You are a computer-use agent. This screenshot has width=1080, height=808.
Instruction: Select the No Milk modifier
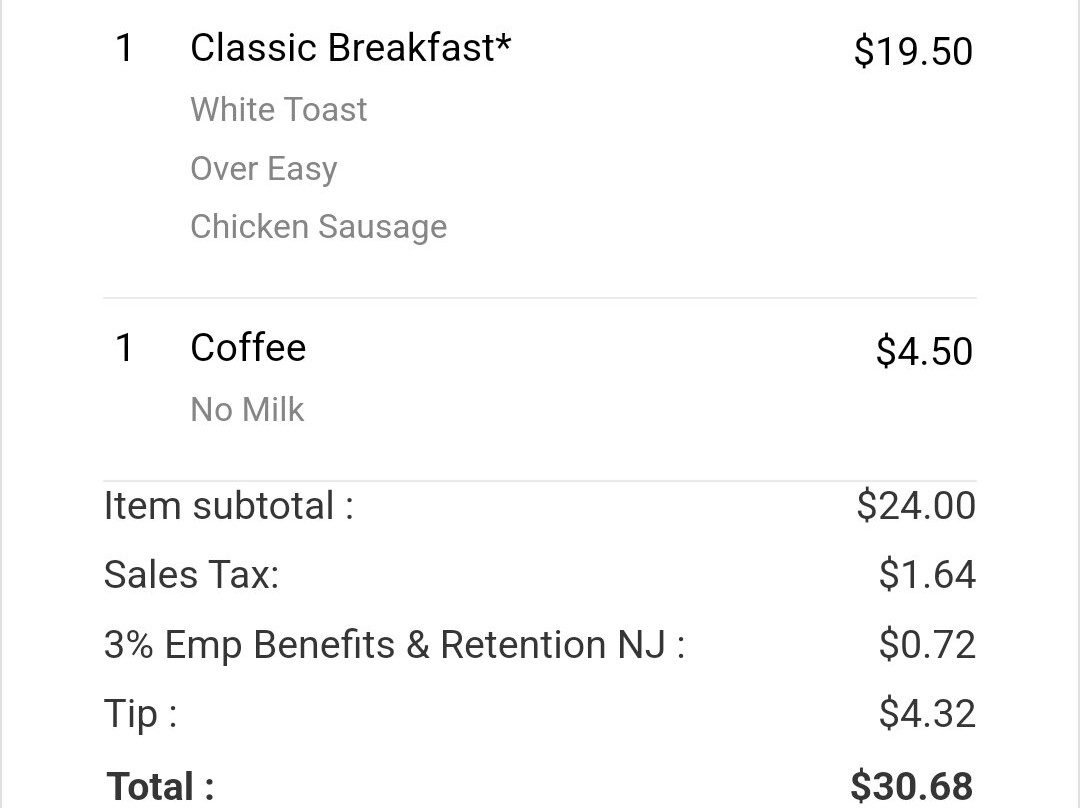[x=247, y=410]
